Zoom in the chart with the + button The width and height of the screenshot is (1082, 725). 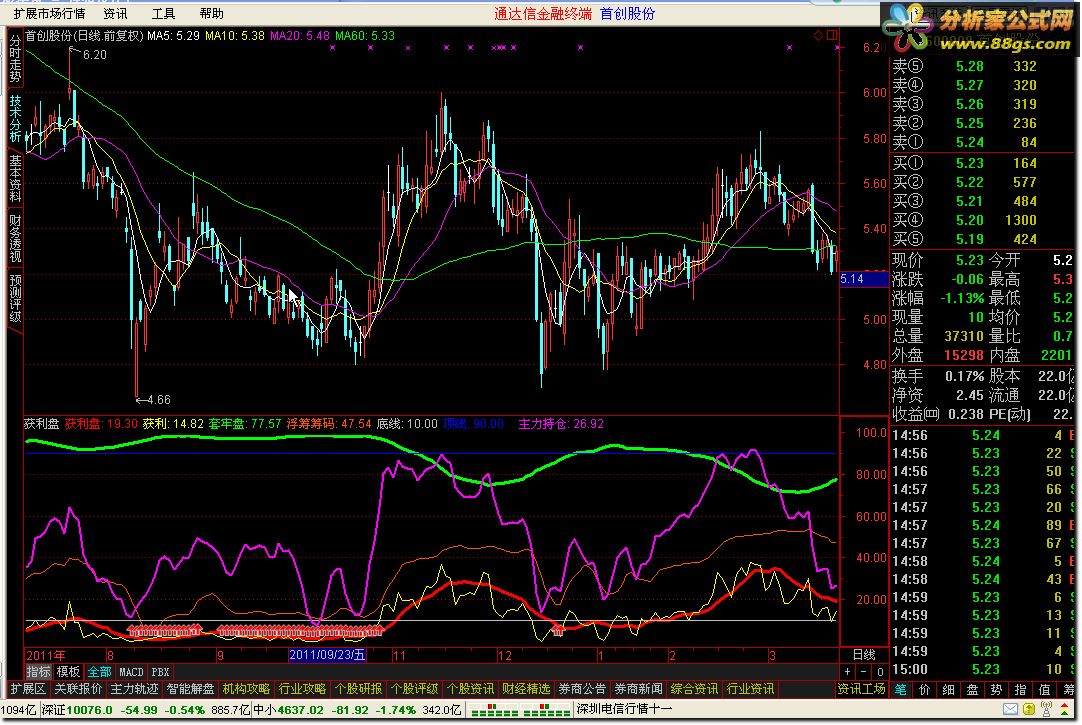[x=847, y=672]
